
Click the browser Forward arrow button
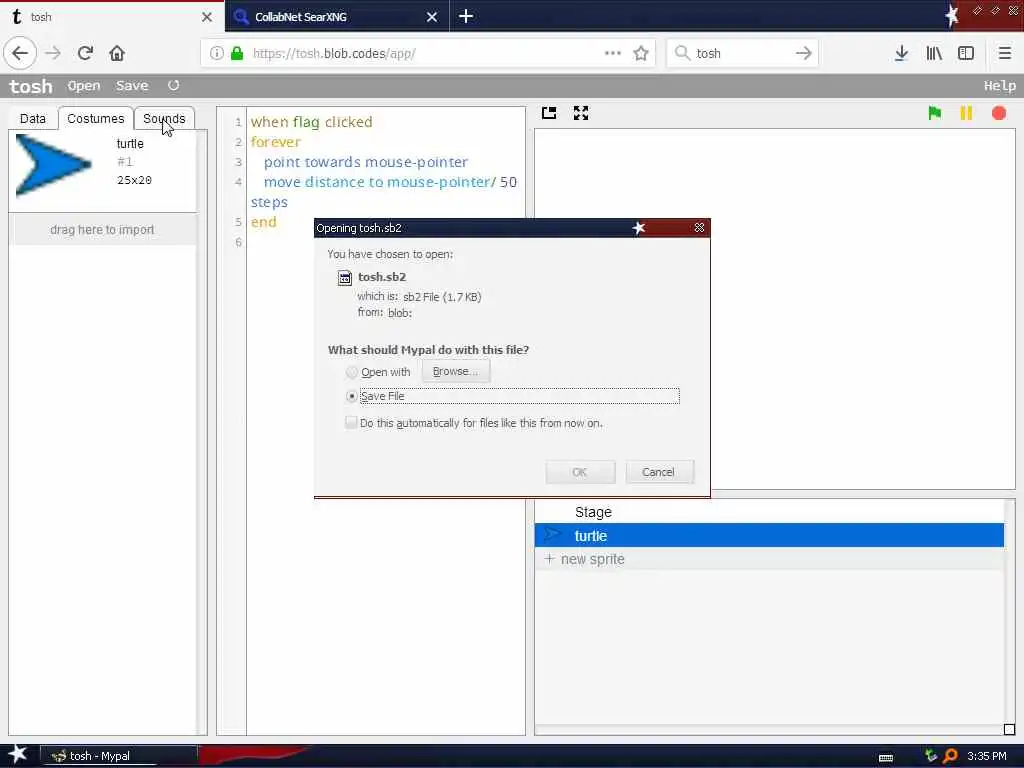(x=53, y=53)
